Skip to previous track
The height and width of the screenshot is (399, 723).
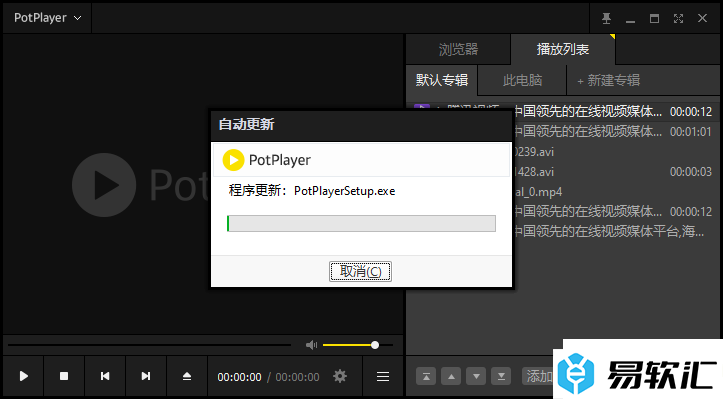click(x=105, y=376)
